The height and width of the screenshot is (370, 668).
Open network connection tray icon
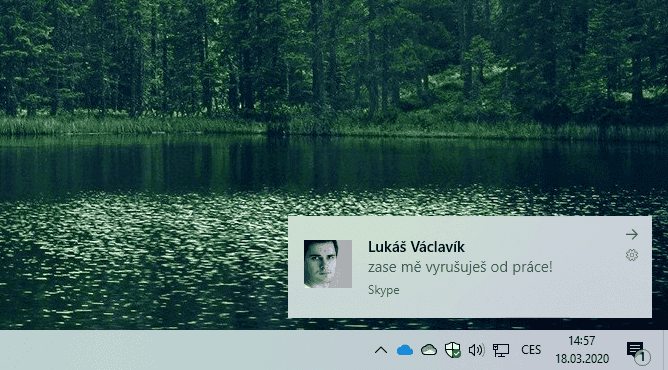point(501,350)
